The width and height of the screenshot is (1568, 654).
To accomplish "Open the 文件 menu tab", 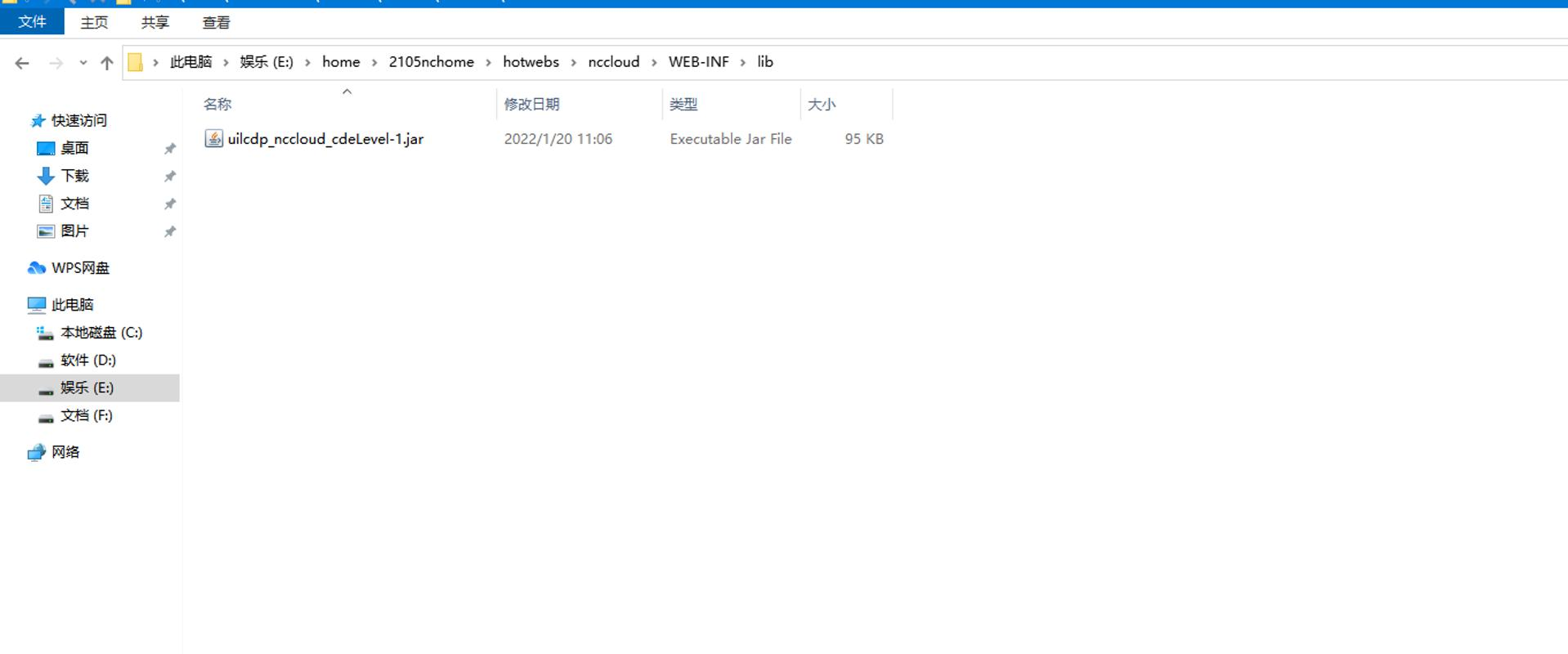I will coord(32,22).
